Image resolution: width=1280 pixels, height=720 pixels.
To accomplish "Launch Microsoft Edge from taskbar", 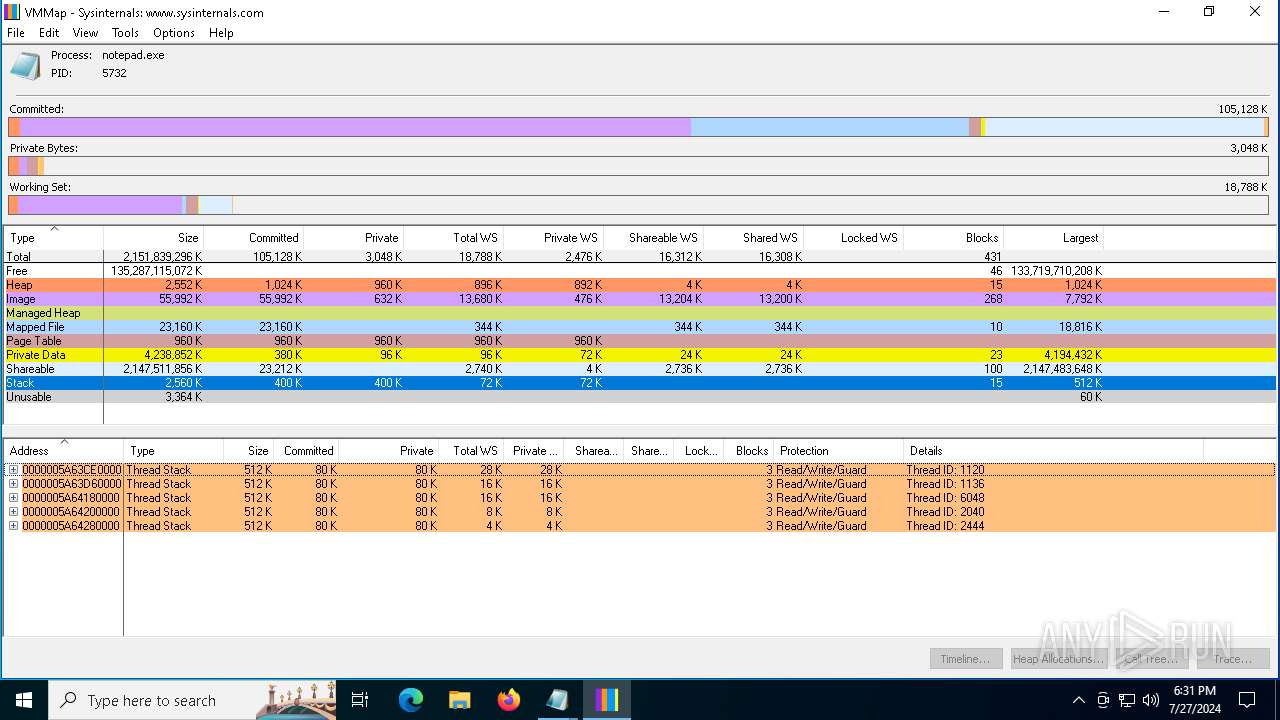I will [410, 700].
